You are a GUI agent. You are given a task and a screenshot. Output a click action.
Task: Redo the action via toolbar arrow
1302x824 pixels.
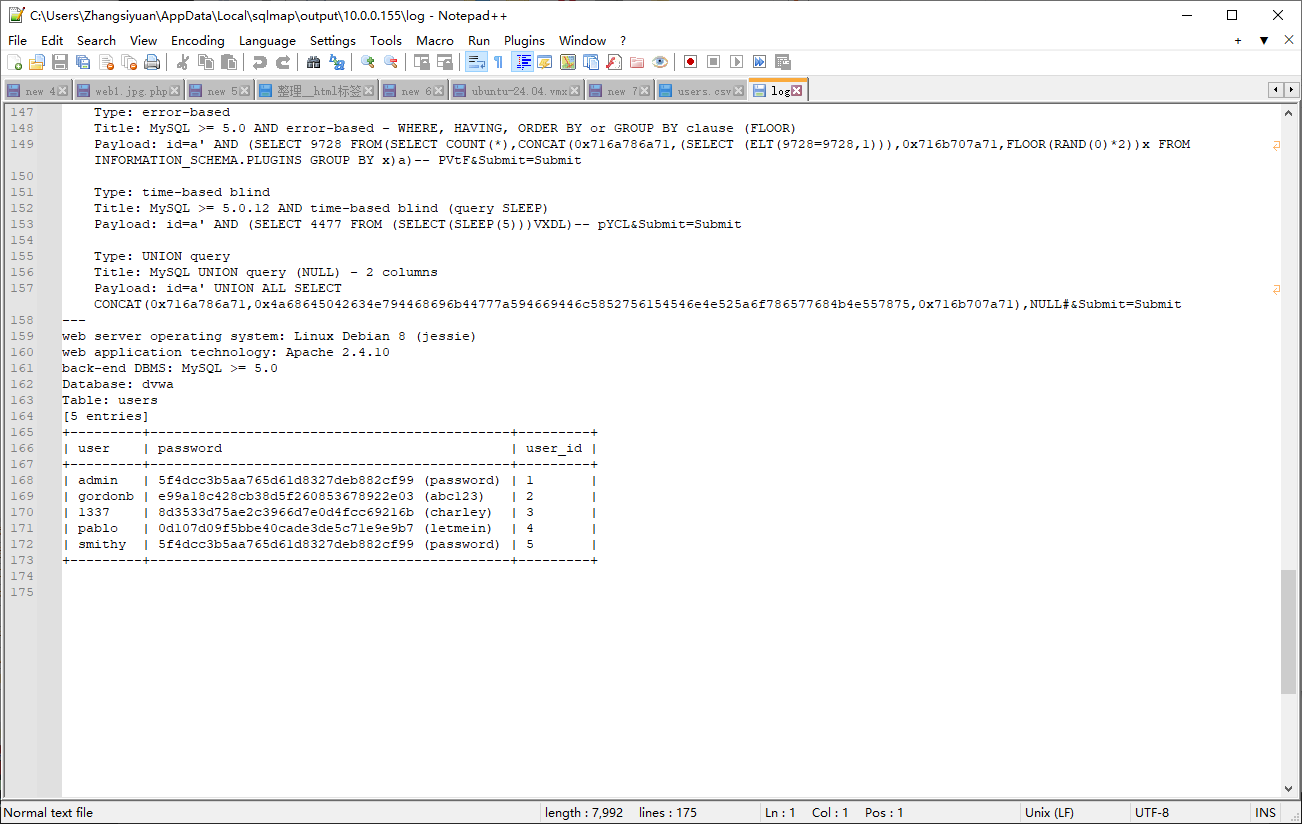[283, 62]
